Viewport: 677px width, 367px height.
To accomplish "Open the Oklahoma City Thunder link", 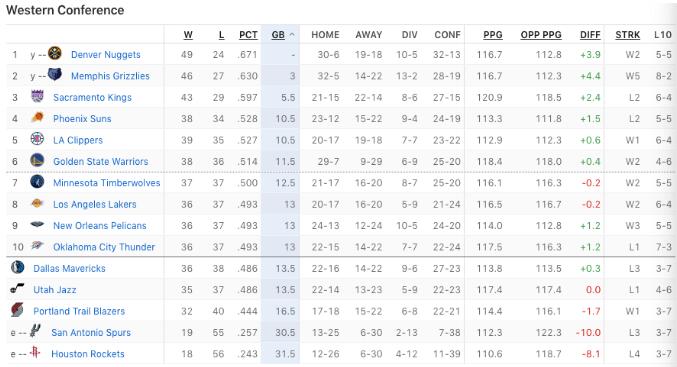I will point(104,247).
